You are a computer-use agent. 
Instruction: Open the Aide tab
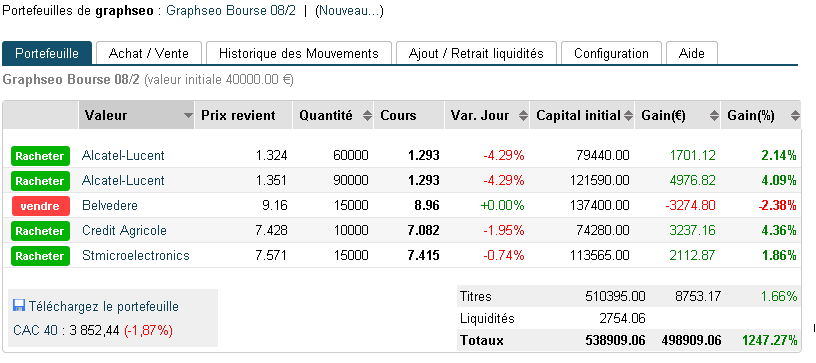[x=692, y=54]
